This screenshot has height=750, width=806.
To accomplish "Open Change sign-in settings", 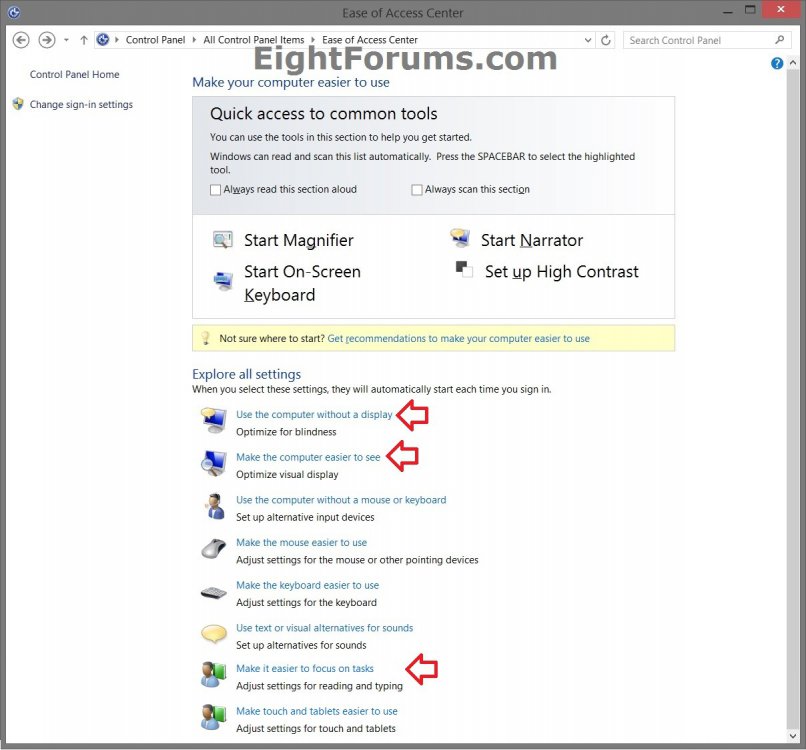I will [x=81, y=105].
